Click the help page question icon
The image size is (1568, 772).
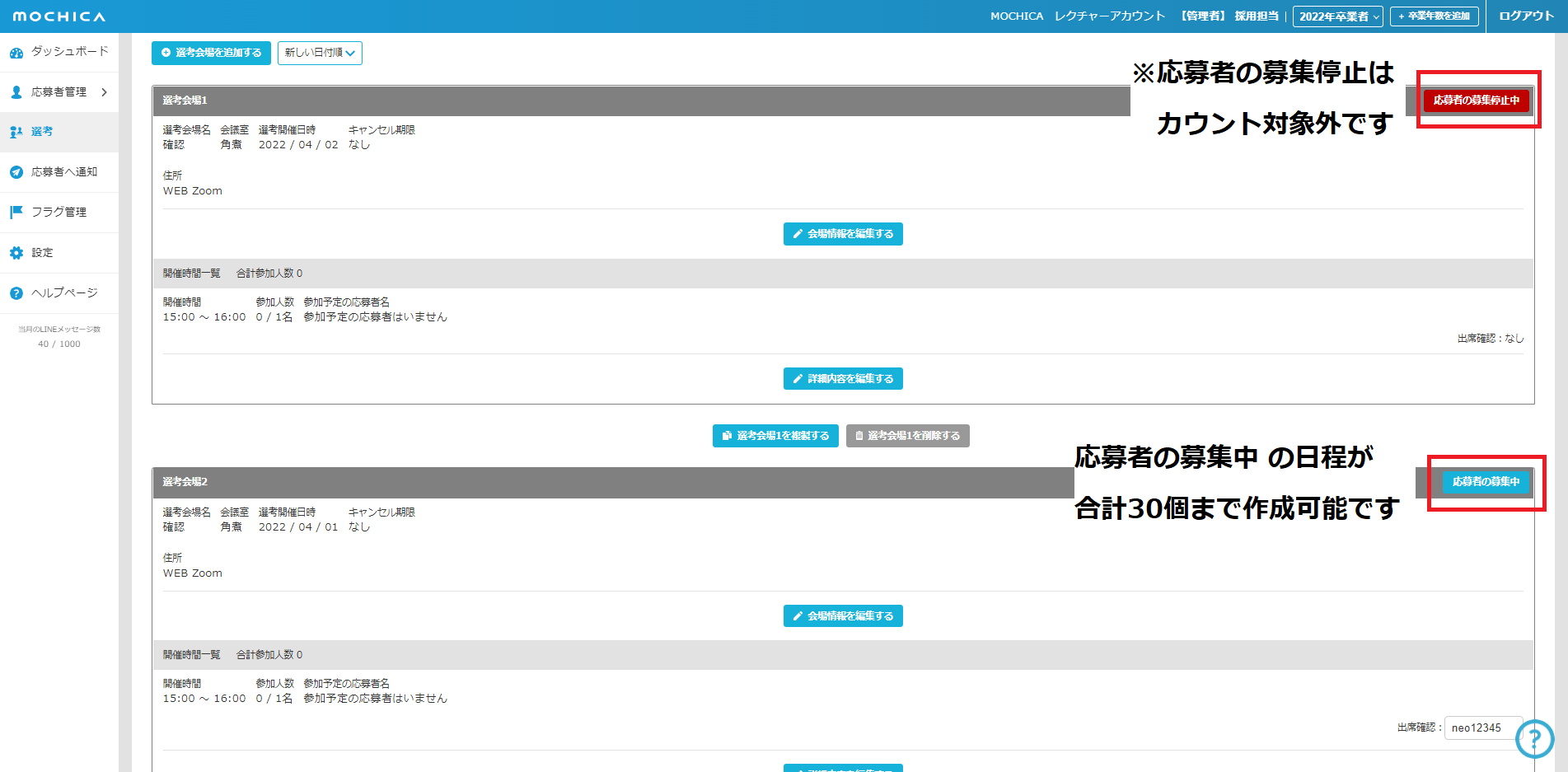pyautogui.click(x=16, y=293)
